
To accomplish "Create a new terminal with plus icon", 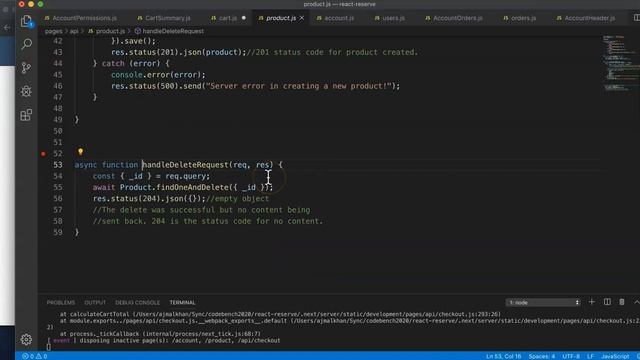I will [x=592, y=302].
